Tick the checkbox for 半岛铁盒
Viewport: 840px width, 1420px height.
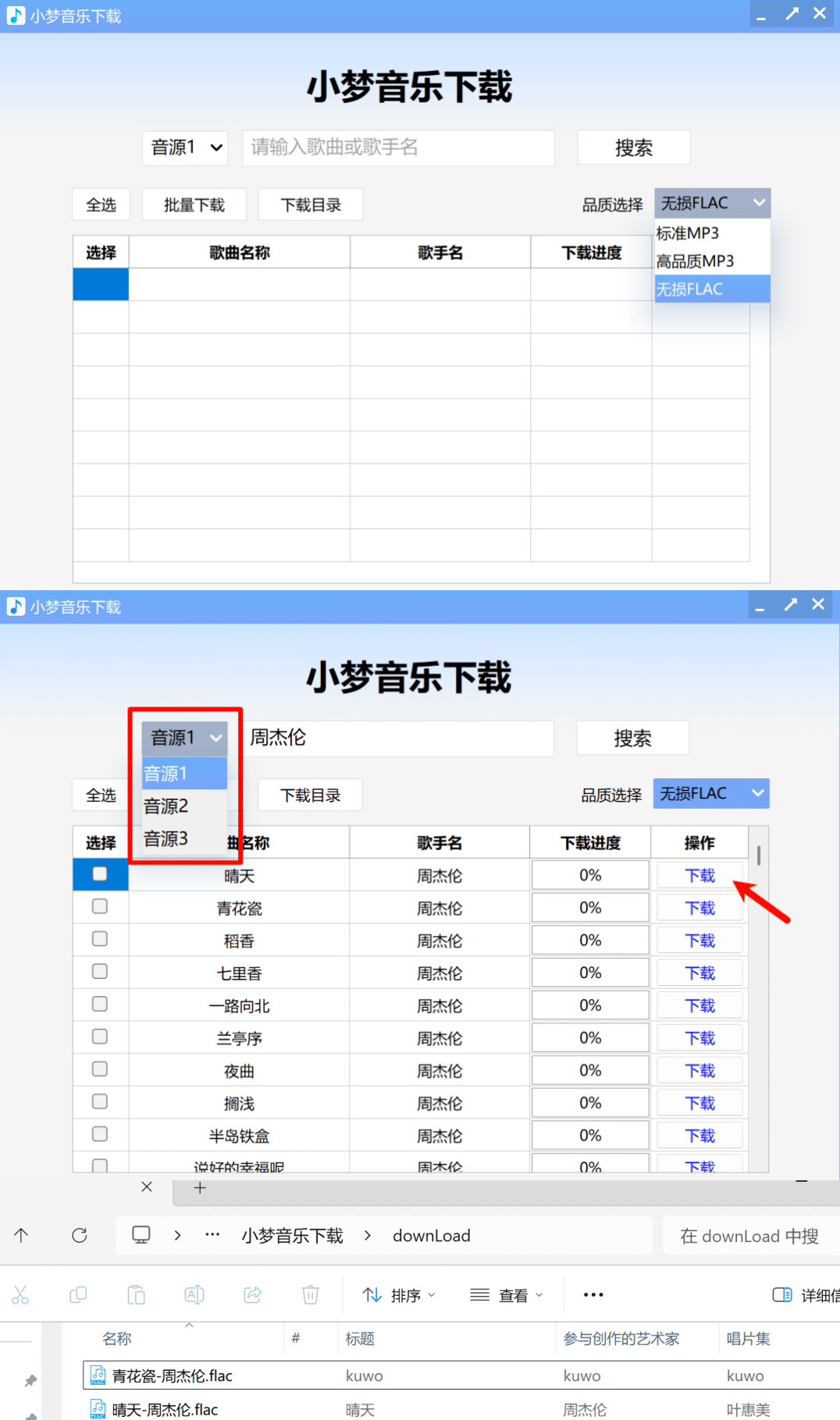100,1134
